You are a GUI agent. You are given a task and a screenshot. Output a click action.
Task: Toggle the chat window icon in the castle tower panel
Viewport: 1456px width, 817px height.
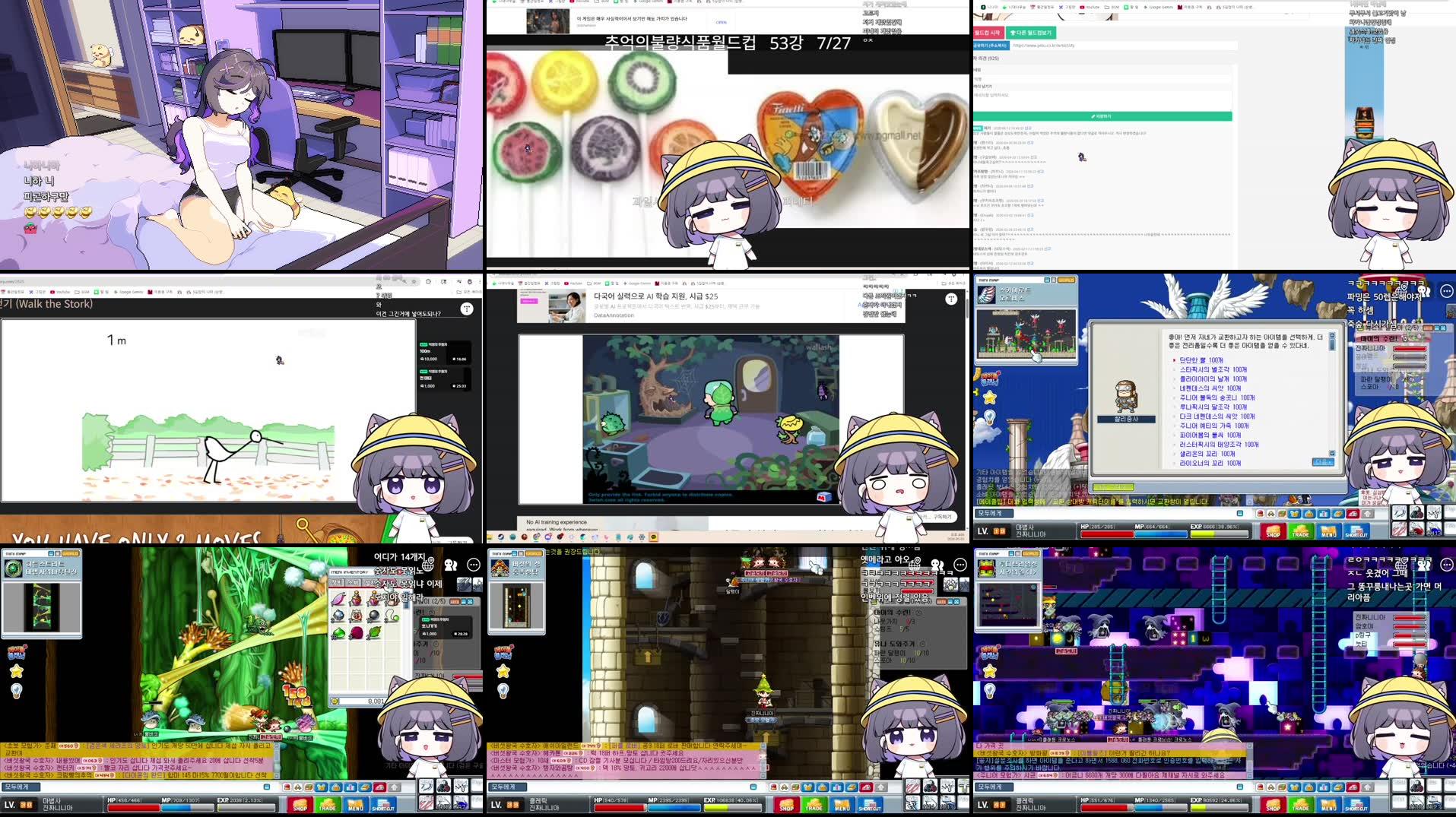[753, 787]
